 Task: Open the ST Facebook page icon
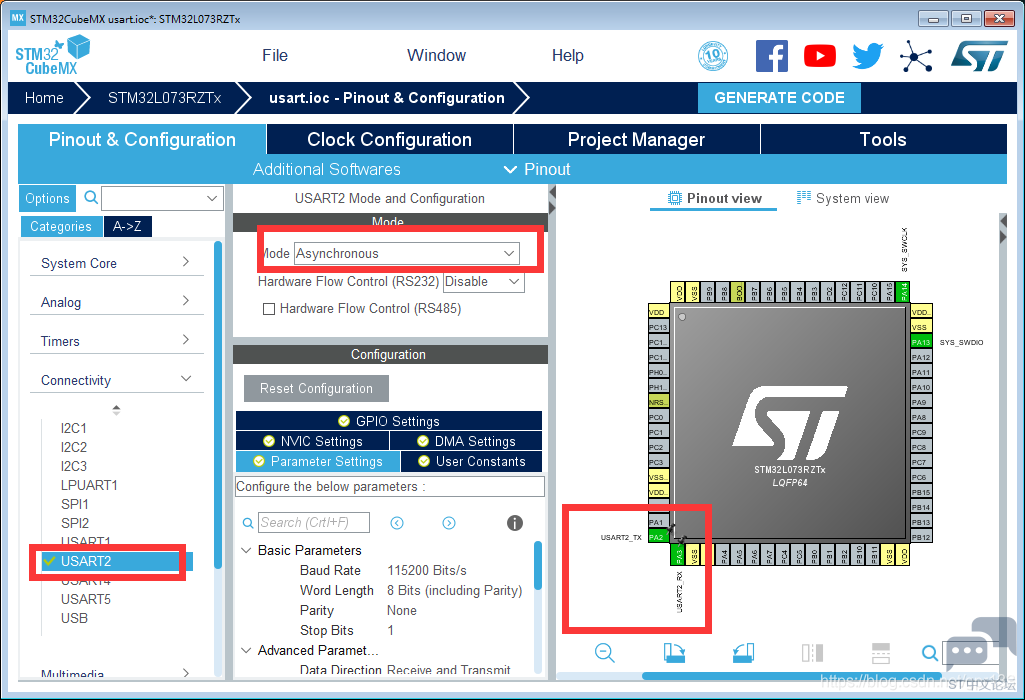771,56
